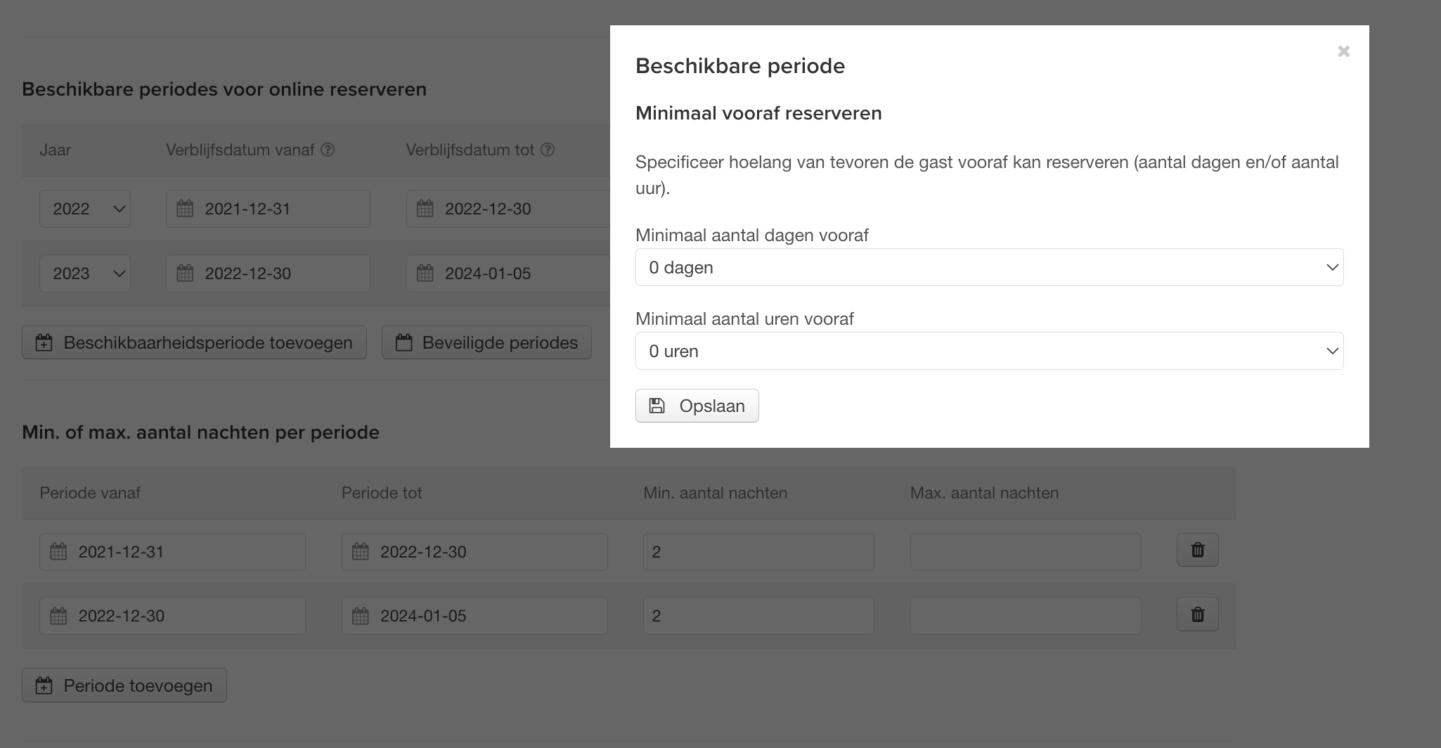1441x748 pixels.
Task: Delete the second nights period row
Action: [x=1197, y=615]
